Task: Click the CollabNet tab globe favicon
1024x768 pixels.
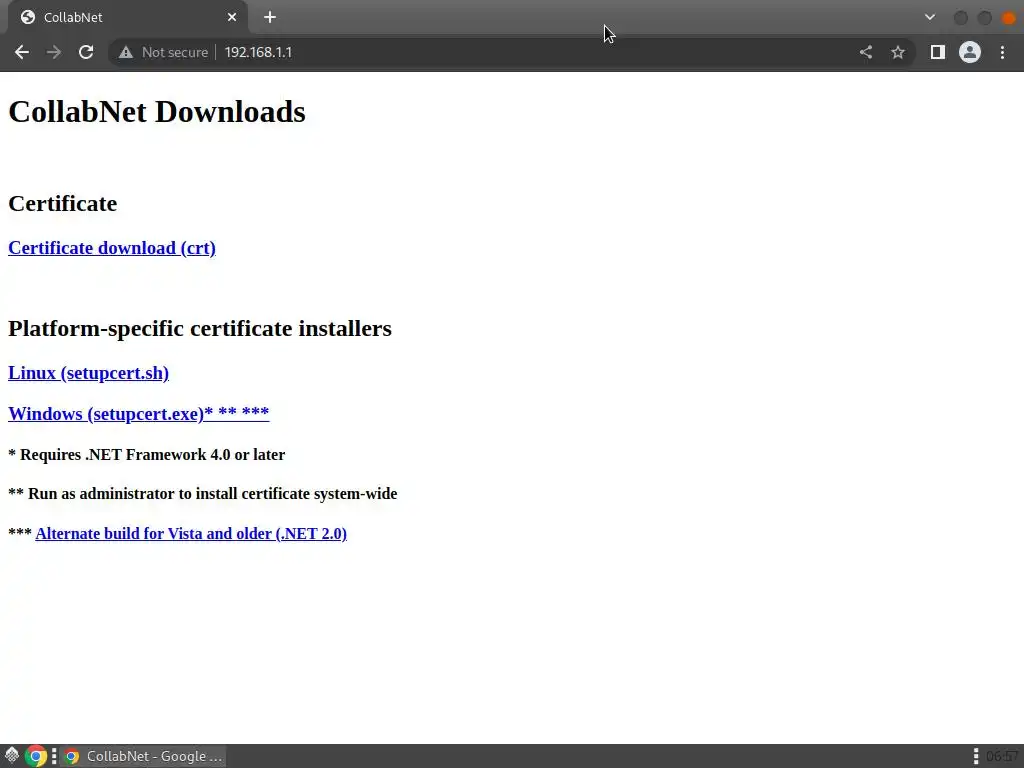Action: tap(27, 18)
